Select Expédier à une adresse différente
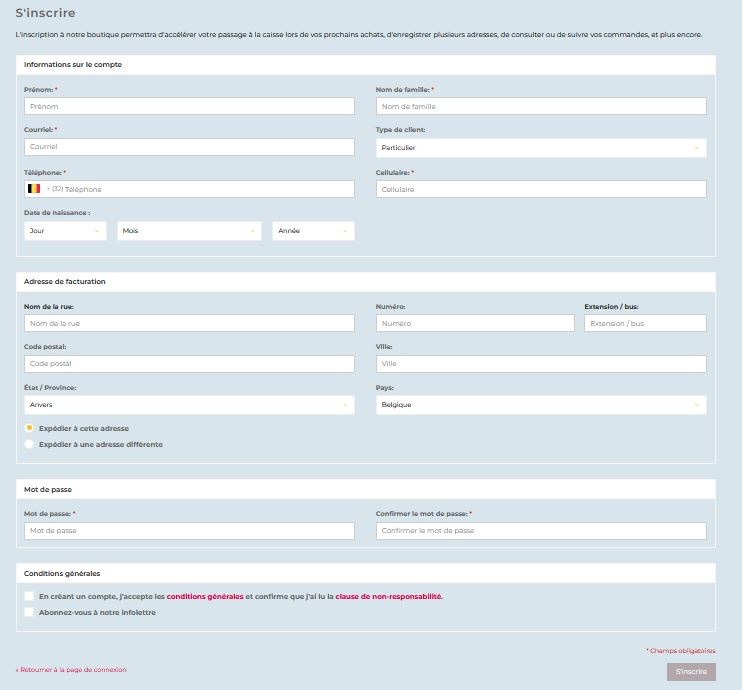 [x=30, y=444]
